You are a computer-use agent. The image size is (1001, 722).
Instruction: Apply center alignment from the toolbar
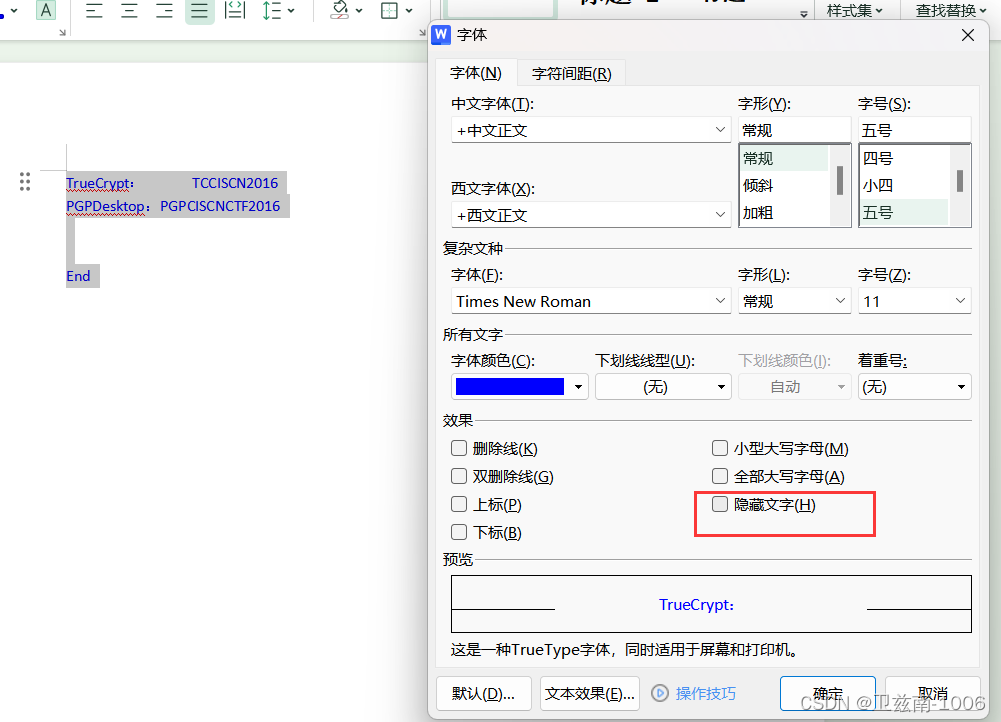130,10
